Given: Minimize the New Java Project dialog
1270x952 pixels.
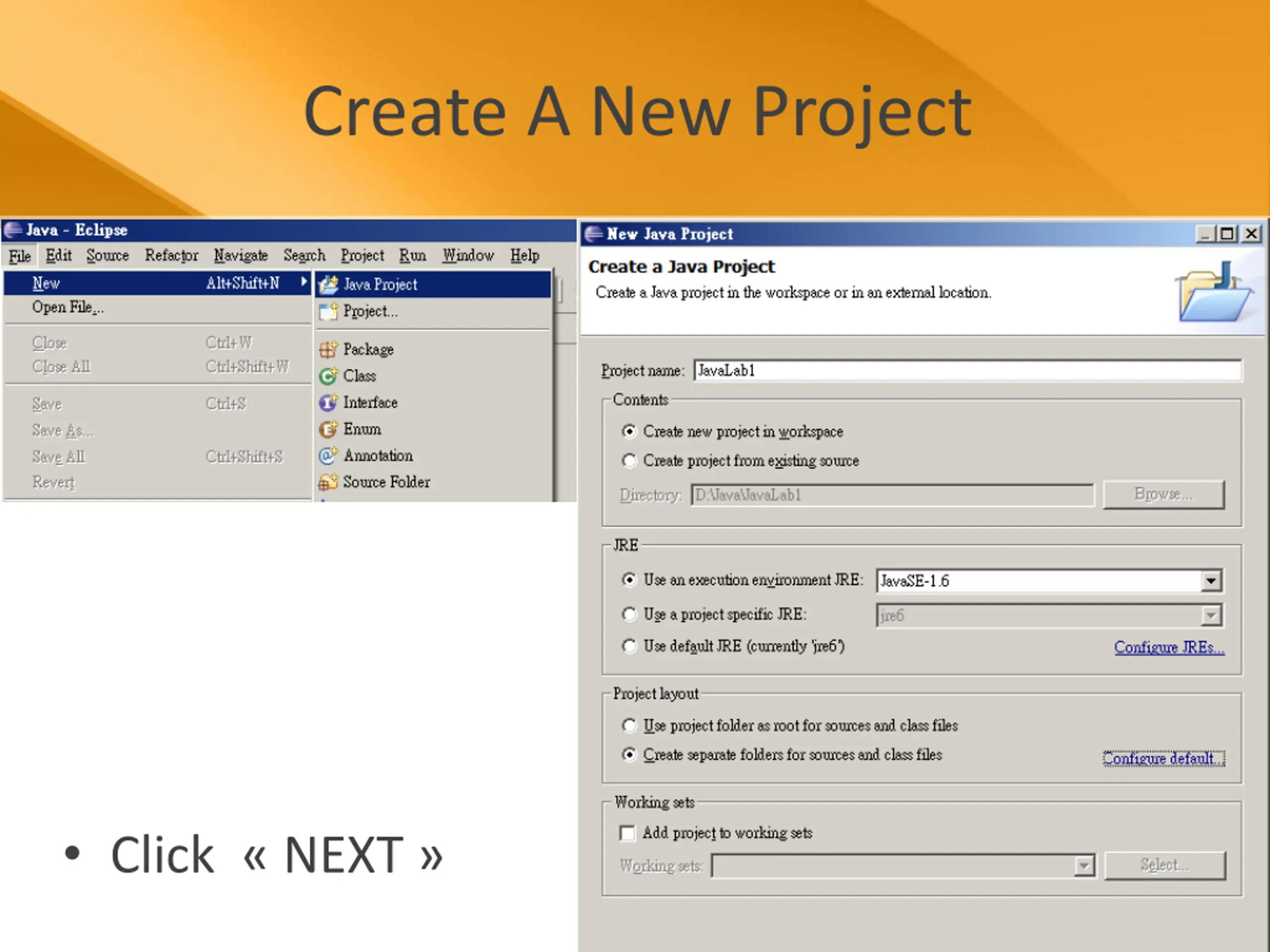Looking at the screenshot, I should (x=1205, y=234).
